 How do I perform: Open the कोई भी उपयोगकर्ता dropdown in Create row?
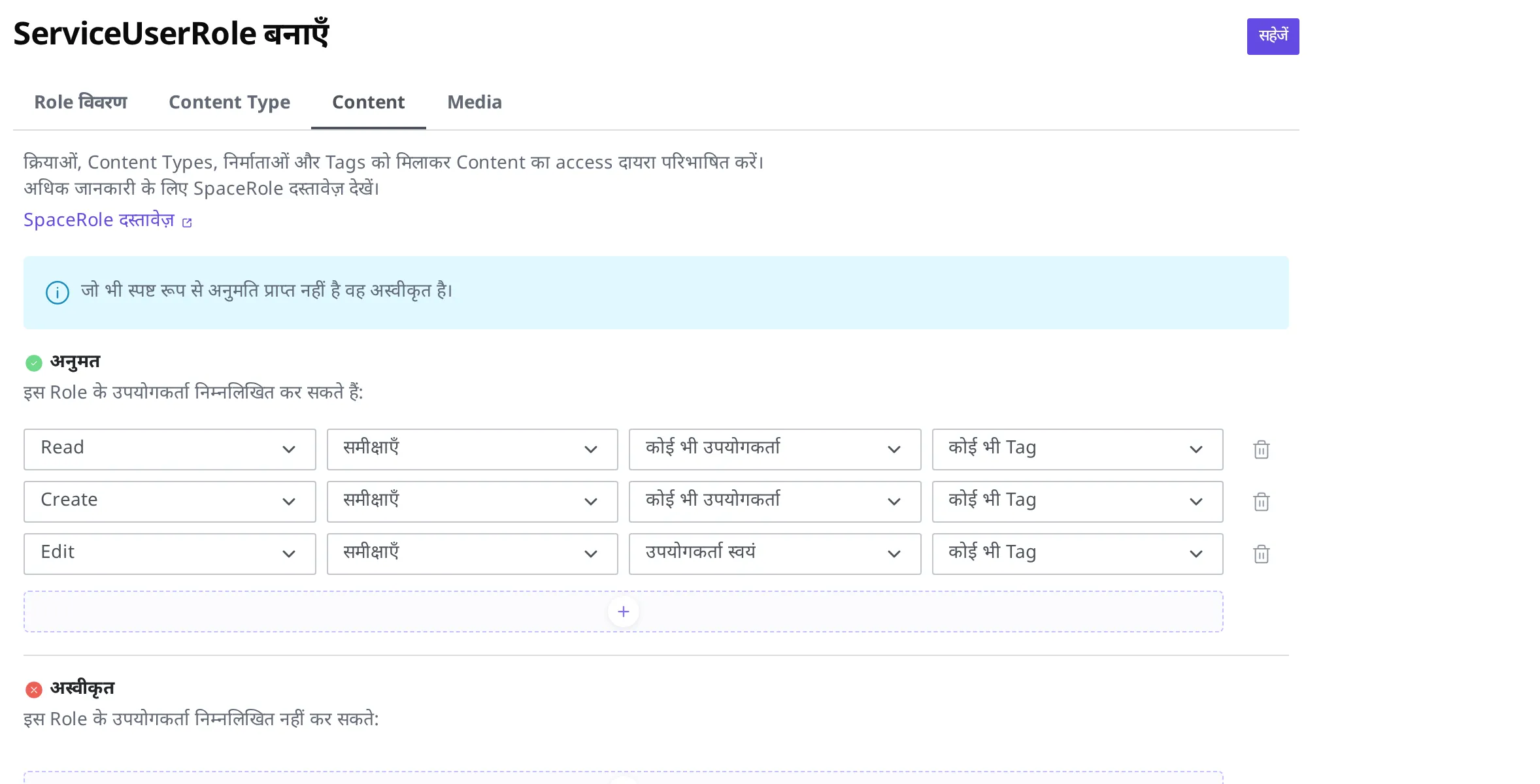coord(775,502)
